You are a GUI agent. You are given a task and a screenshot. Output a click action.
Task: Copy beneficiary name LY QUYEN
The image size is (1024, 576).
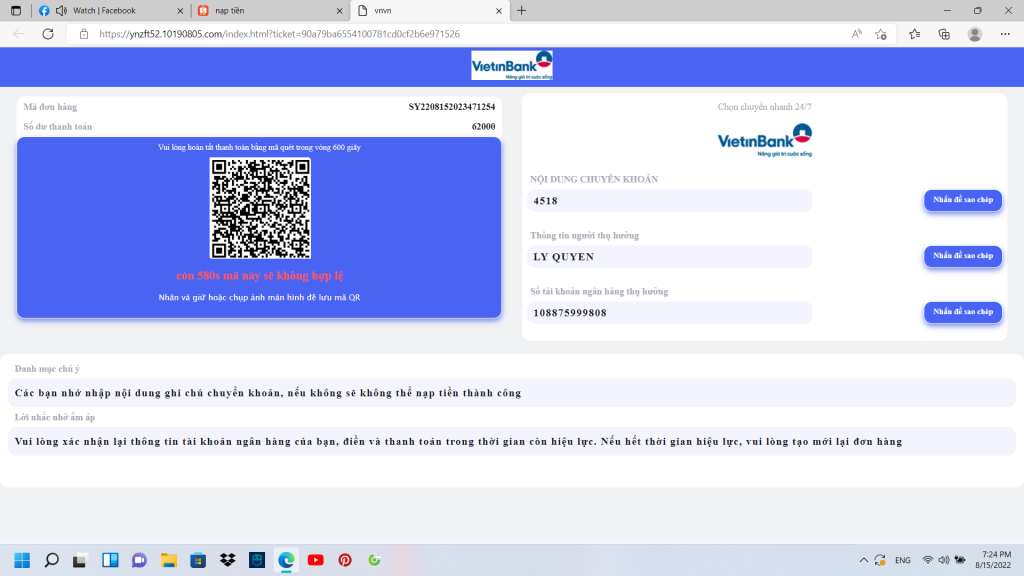coord(962,256)
